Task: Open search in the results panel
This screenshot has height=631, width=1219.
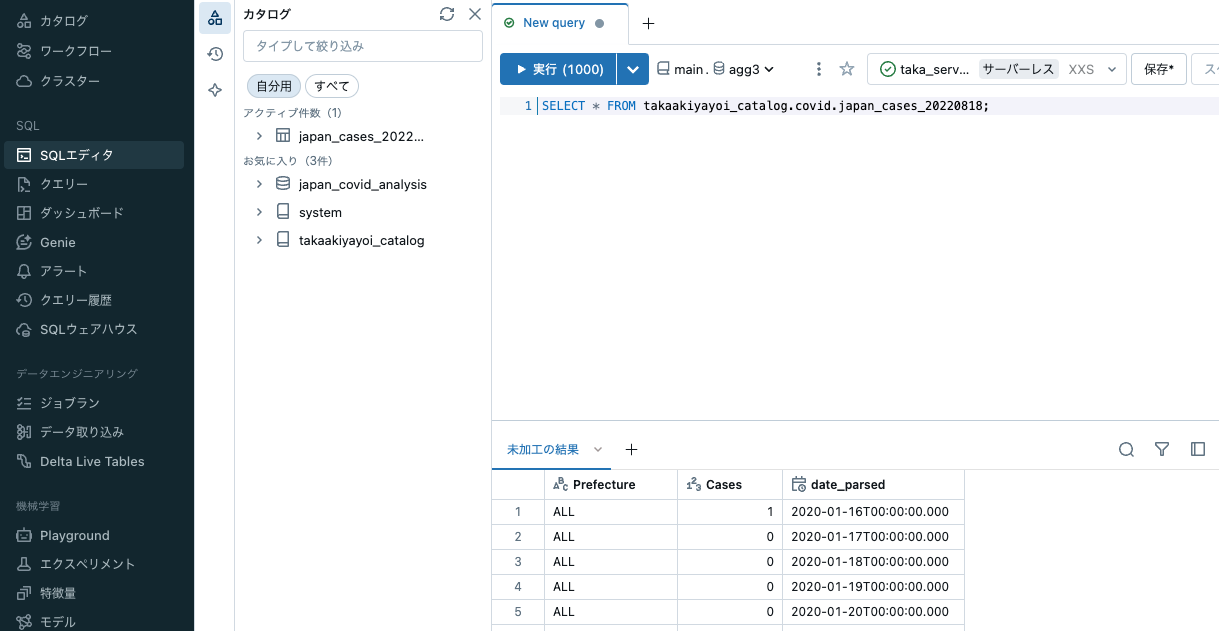Action: 1126,449
